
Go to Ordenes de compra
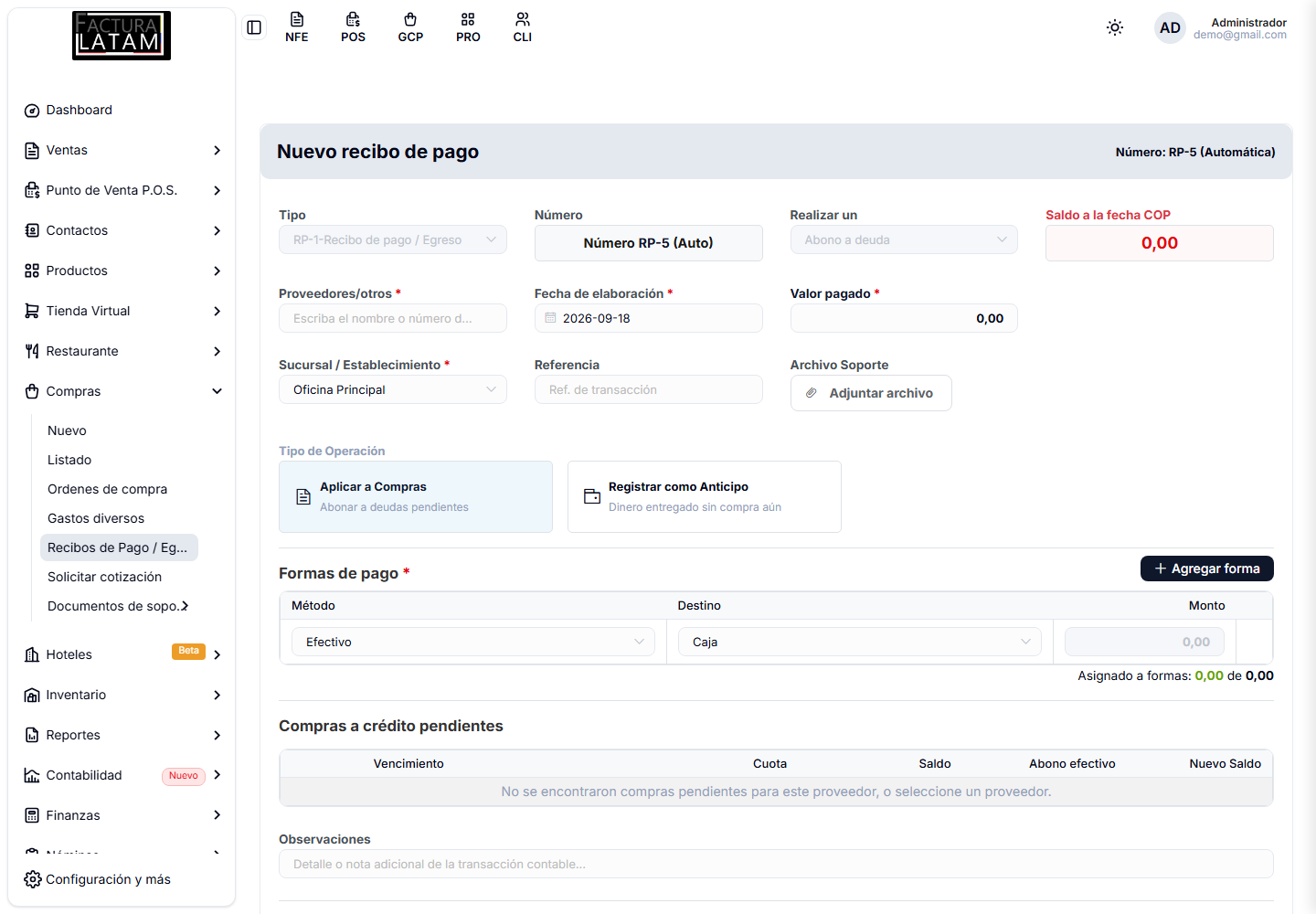(107, 489)
